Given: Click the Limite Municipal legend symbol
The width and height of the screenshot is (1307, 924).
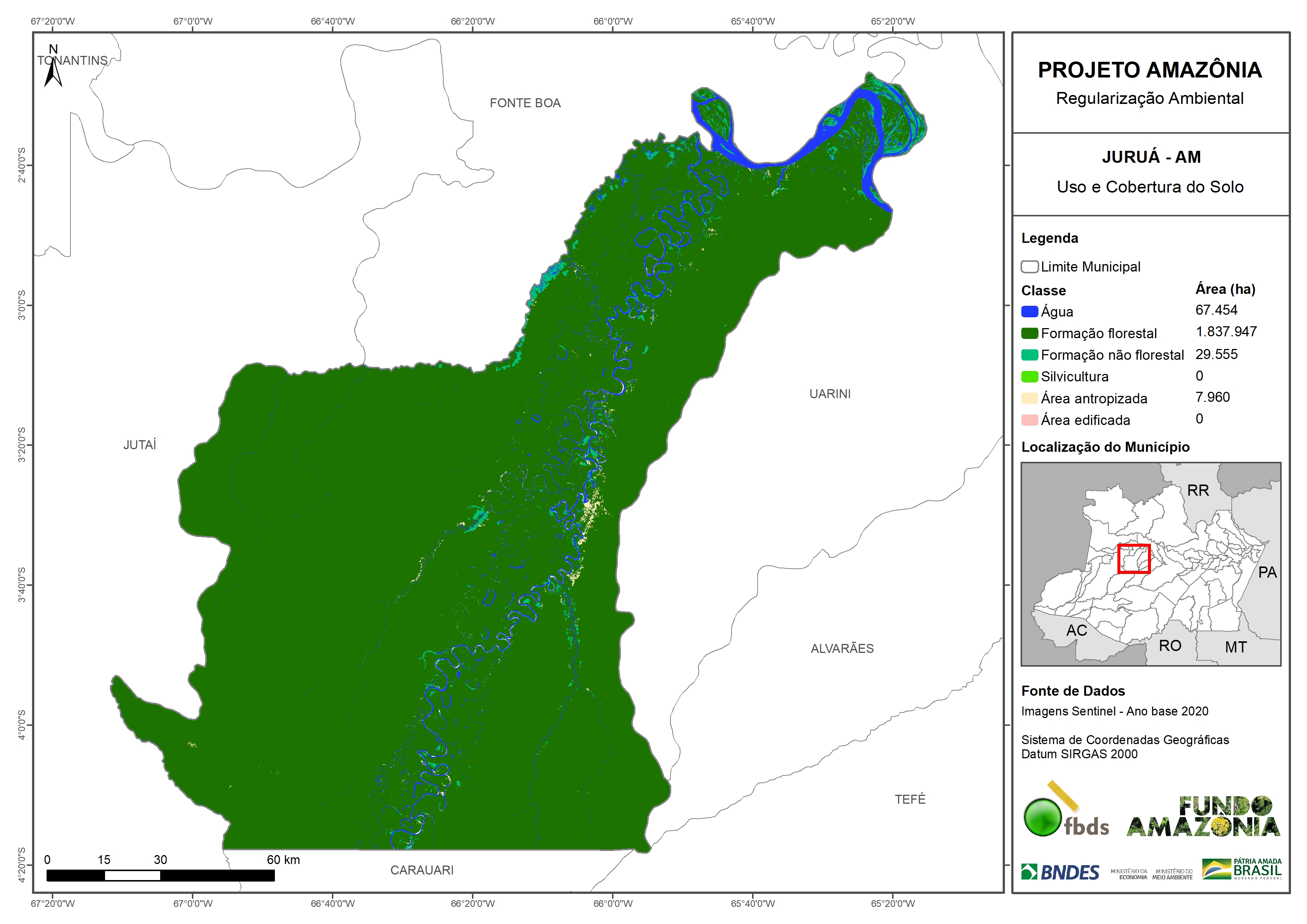Looking at the screenshot, I should coord(1029,266).
